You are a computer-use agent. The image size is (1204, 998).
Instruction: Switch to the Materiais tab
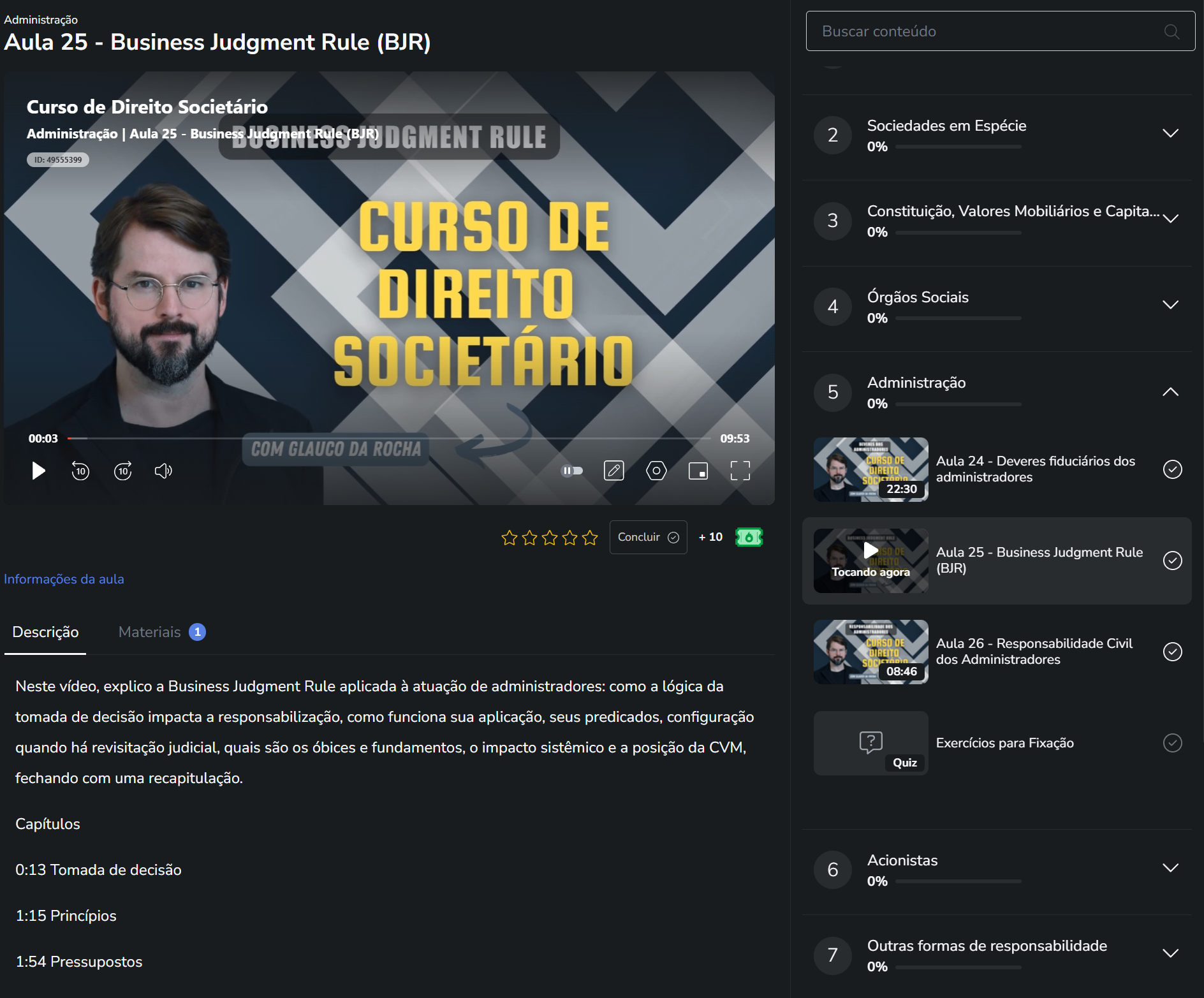[x=162, y=632]
